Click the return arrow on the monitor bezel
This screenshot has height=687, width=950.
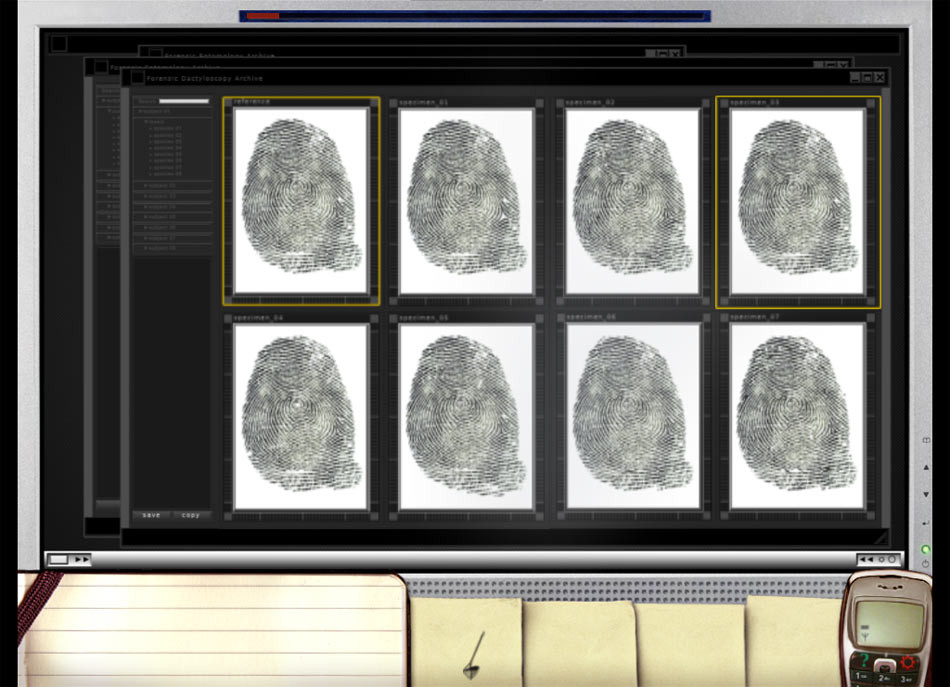click(926, 522)
